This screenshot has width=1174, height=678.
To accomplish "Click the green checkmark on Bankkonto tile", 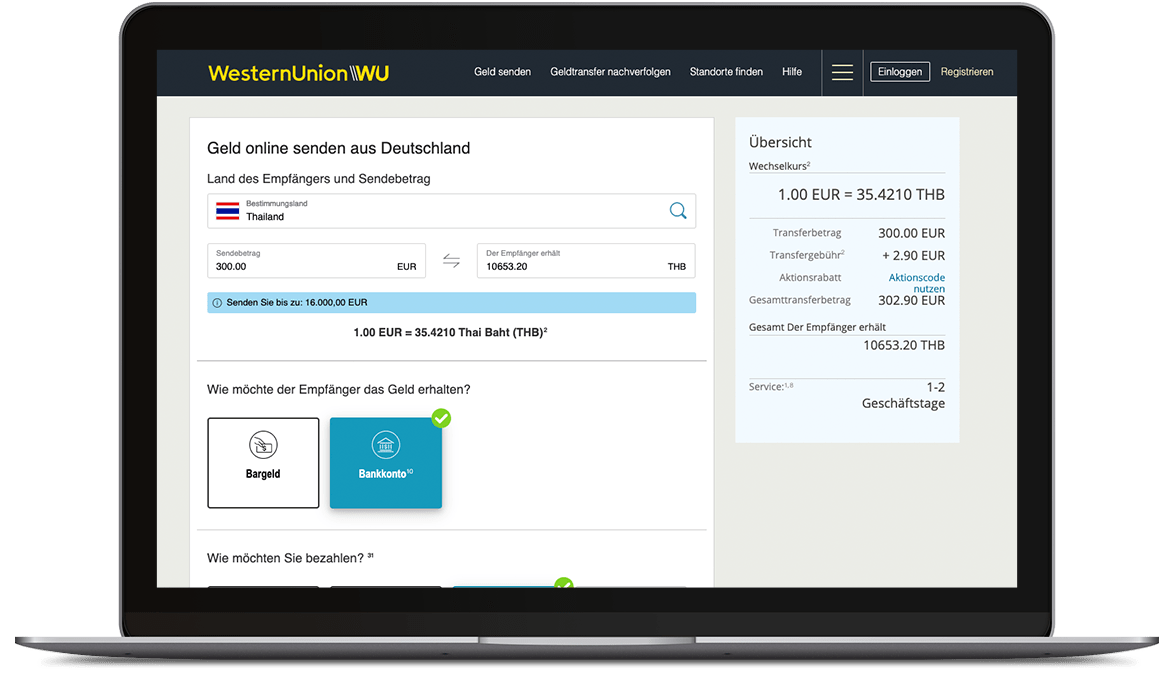I will pos(442,418).
